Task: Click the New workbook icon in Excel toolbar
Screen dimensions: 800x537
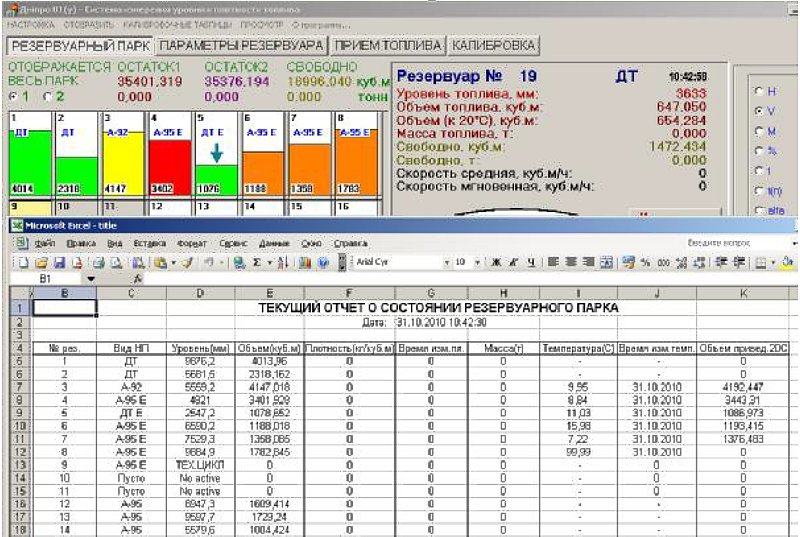Action: pyautogui.click(x=23, y=263)
